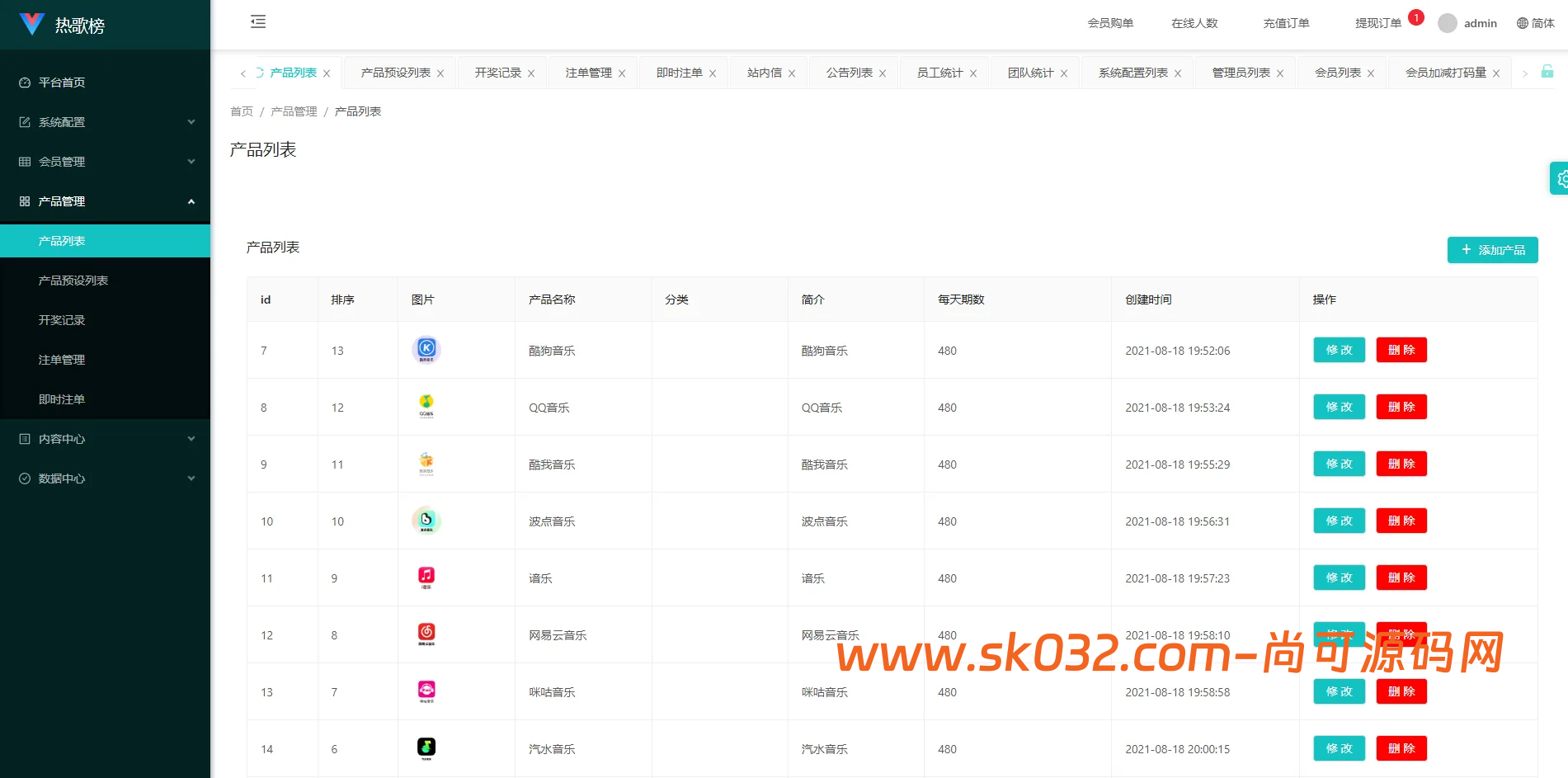Screen dimensions: 1568x778
Task: Expand the 系统配置 sidebar menu
Action: 105,122
